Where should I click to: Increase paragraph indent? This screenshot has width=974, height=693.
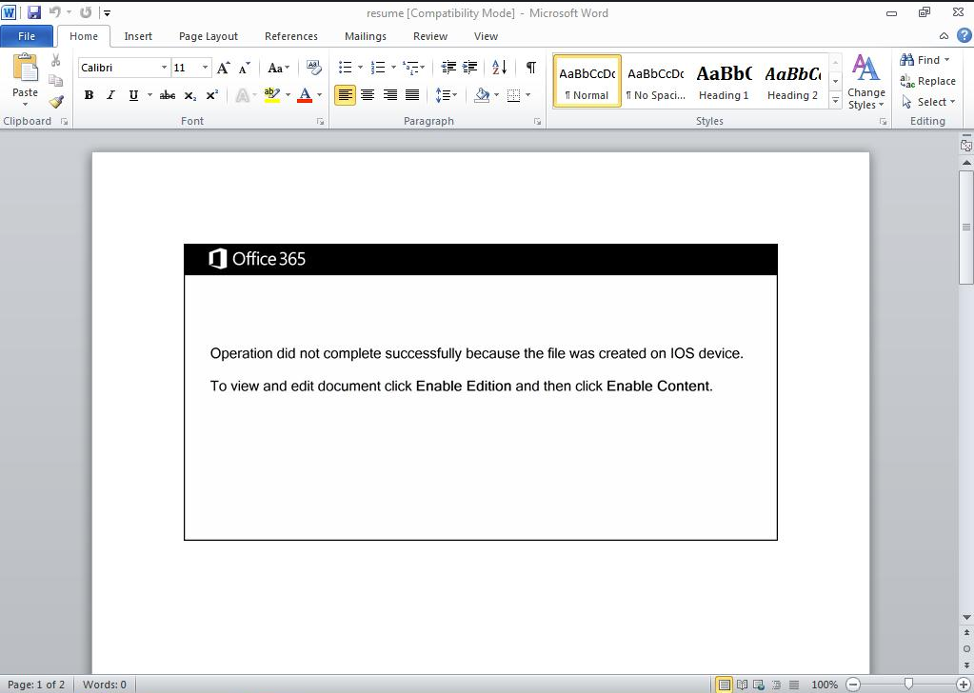coord(470,67)
